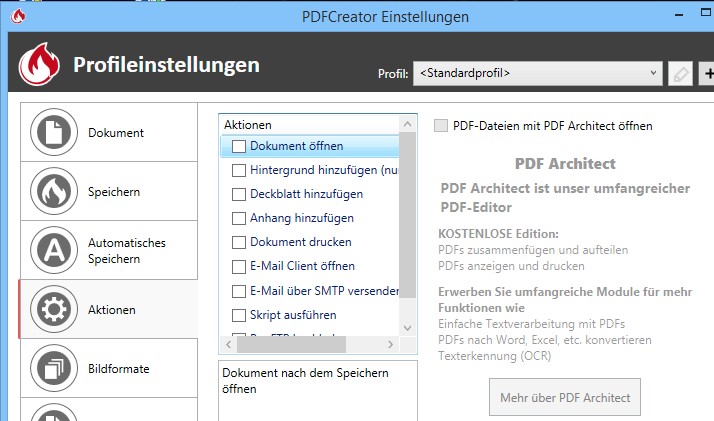Select 'E-Mail Client öffnen' action label
This screenshot has height=421, width=714.
(302, 266)
